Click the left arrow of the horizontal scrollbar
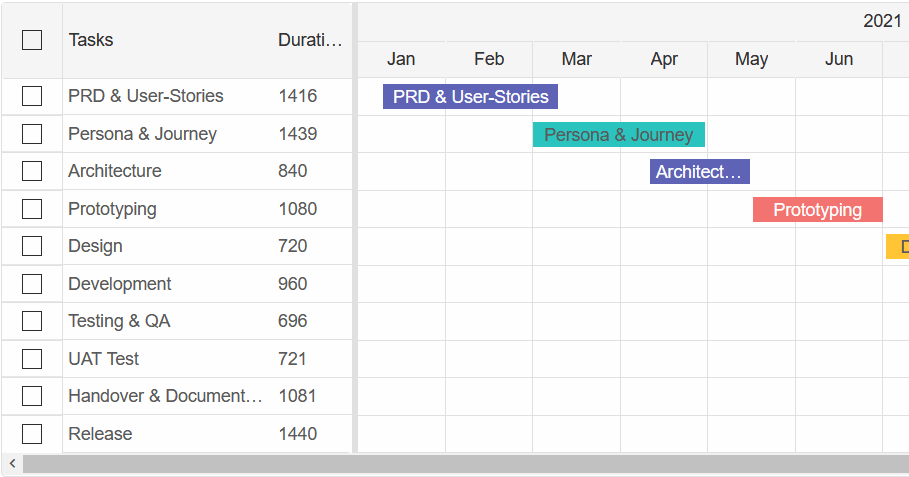Viewport: 909px width, 477px height. coord(12,464)
